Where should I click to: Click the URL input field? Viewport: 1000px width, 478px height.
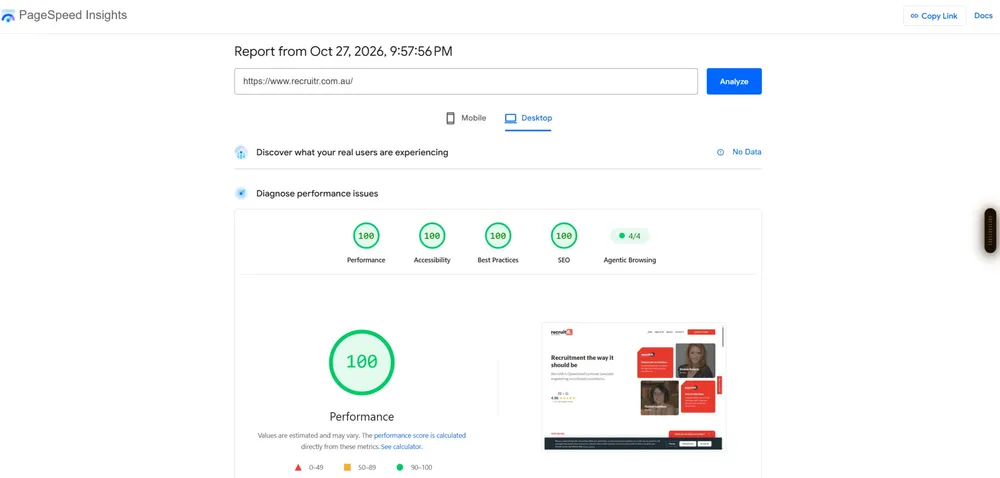(x=466, y=82)
